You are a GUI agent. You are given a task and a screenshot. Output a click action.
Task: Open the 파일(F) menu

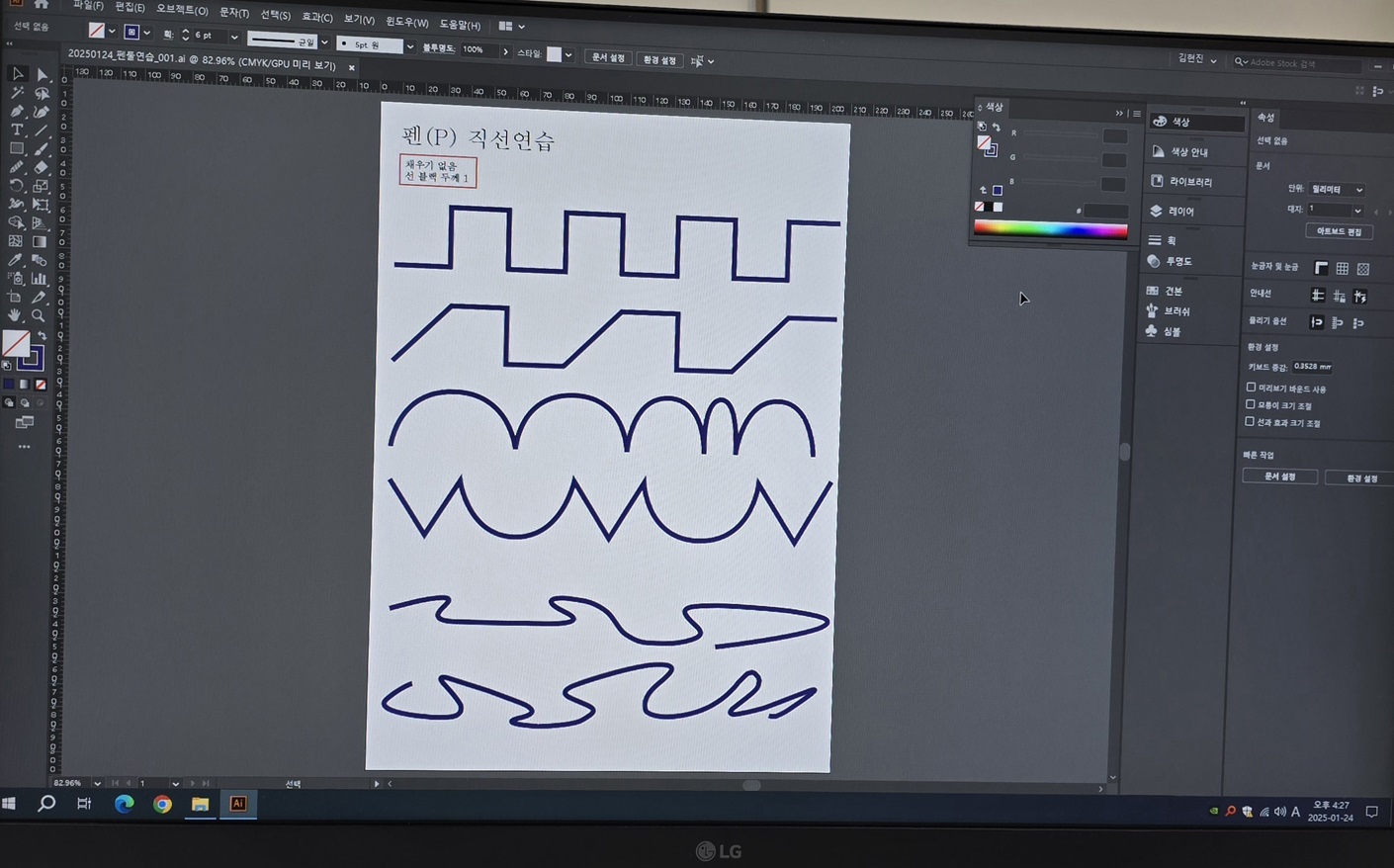pos(88,6)
